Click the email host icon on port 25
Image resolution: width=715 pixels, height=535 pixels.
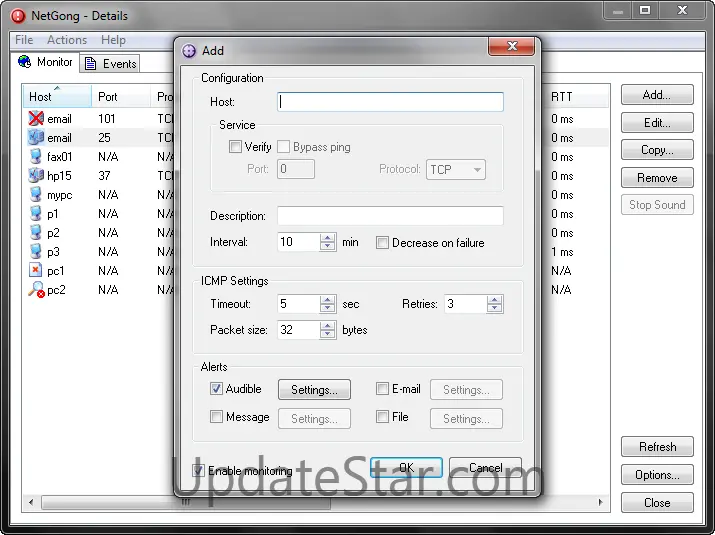pyautogui.click(x=36, y=137)
